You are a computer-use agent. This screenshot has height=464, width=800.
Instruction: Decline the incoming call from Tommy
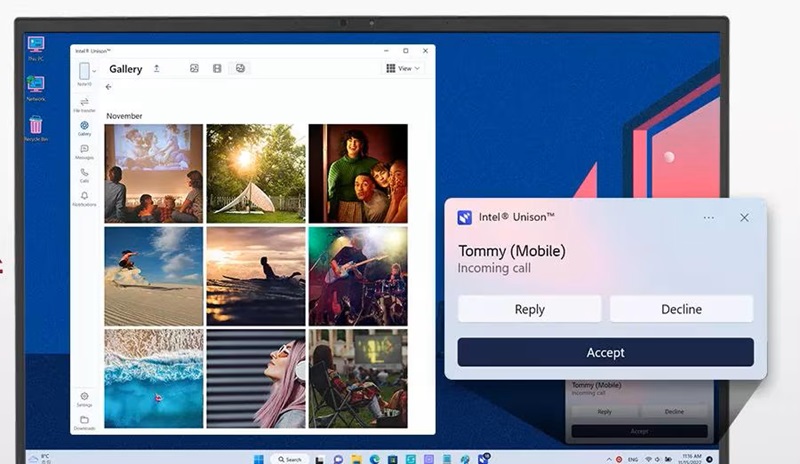coord(681,309)
